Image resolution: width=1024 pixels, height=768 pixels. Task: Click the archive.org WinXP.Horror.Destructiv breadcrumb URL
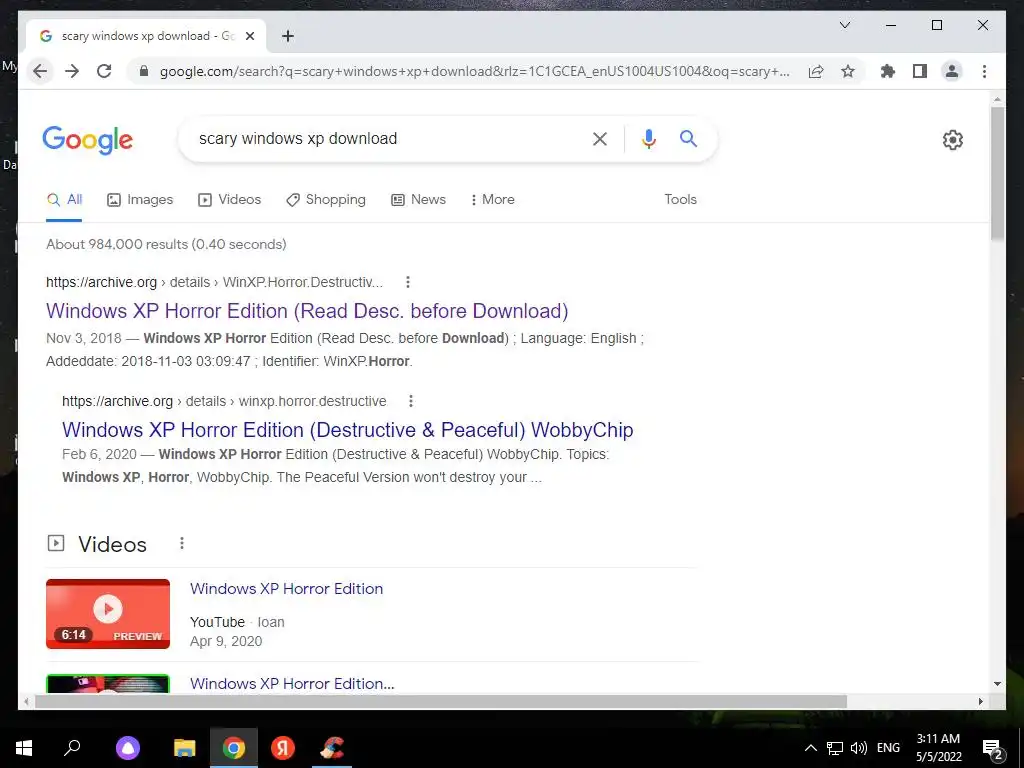coord(214,282)
